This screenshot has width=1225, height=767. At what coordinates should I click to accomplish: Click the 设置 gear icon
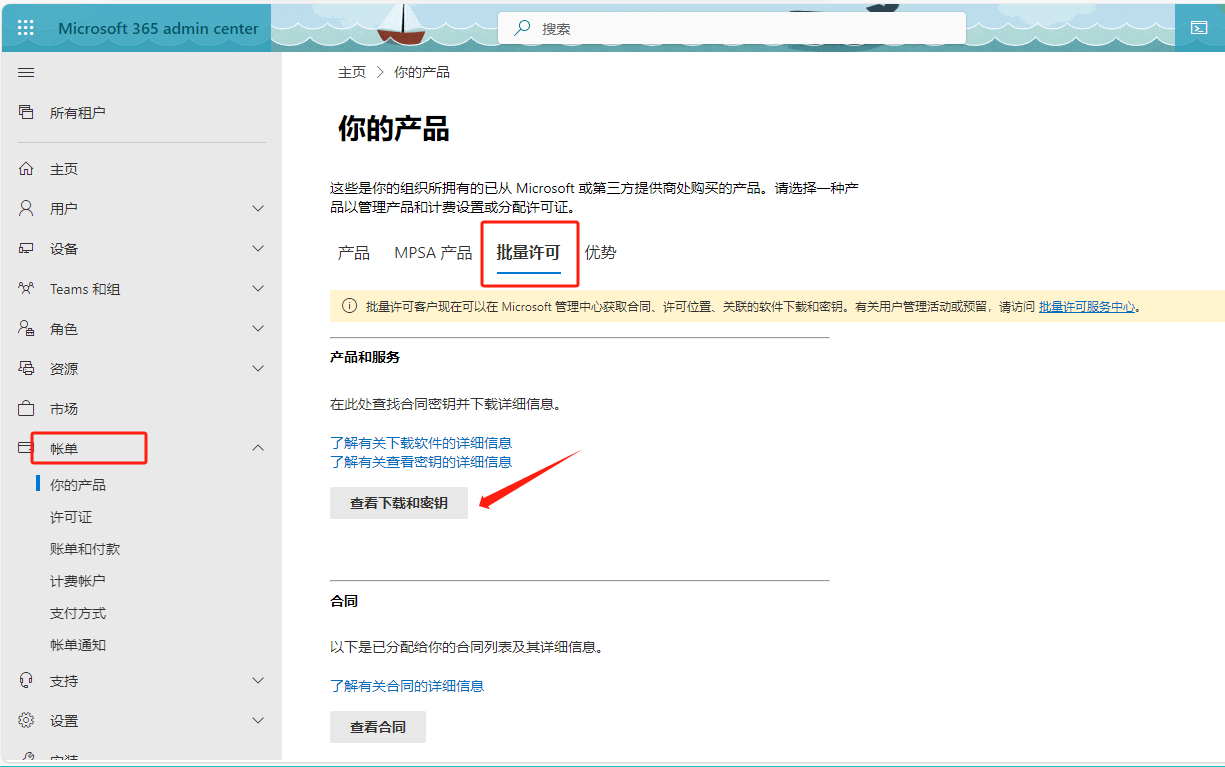(x=26, y=721)
